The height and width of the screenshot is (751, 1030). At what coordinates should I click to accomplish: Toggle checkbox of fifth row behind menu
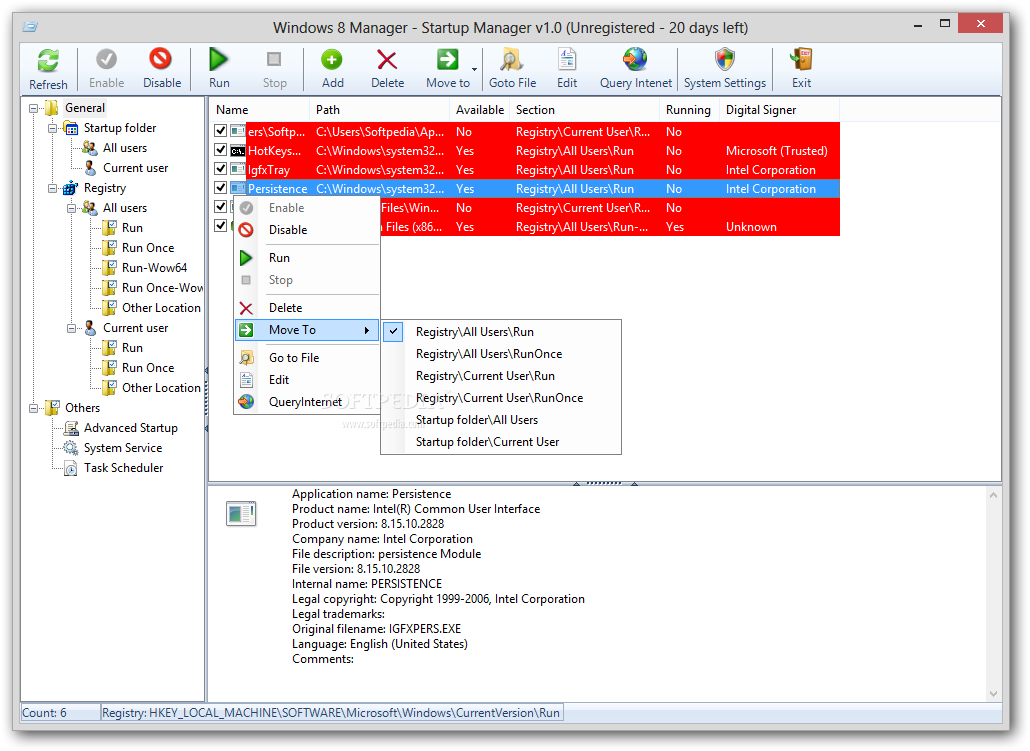click(221, 207)
